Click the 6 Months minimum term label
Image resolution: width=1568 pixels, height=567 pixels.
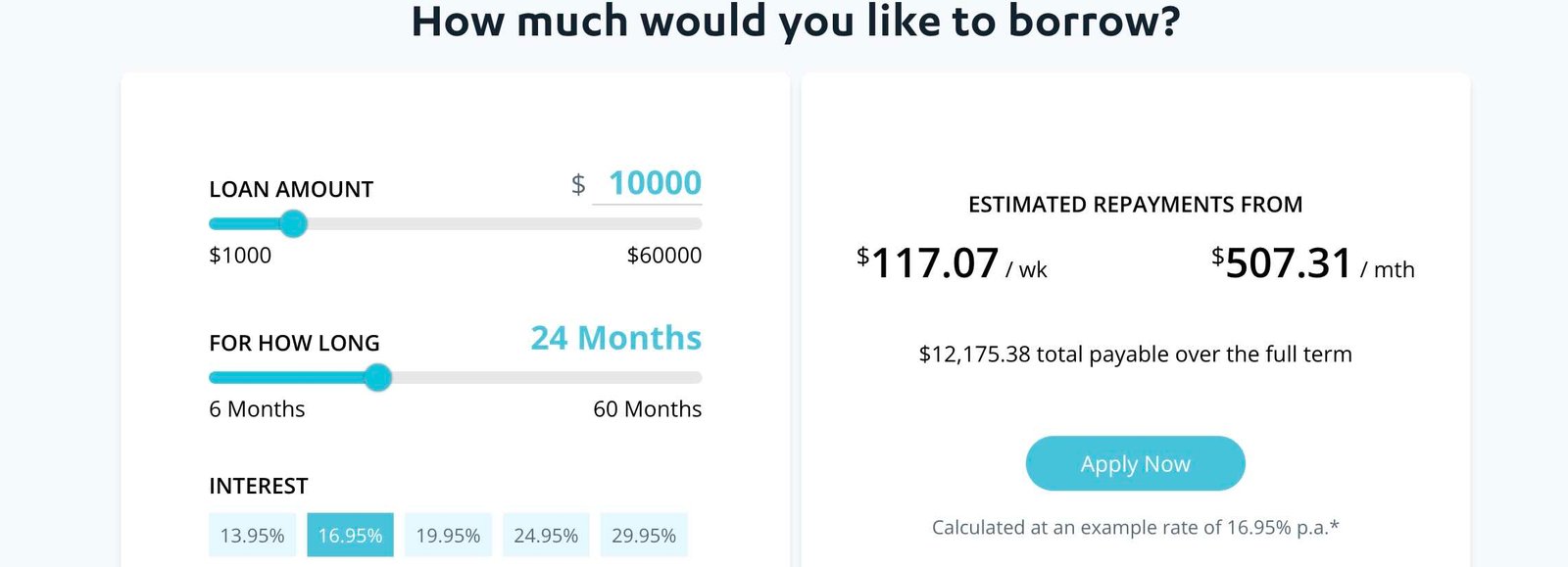(x=257, y=409)
